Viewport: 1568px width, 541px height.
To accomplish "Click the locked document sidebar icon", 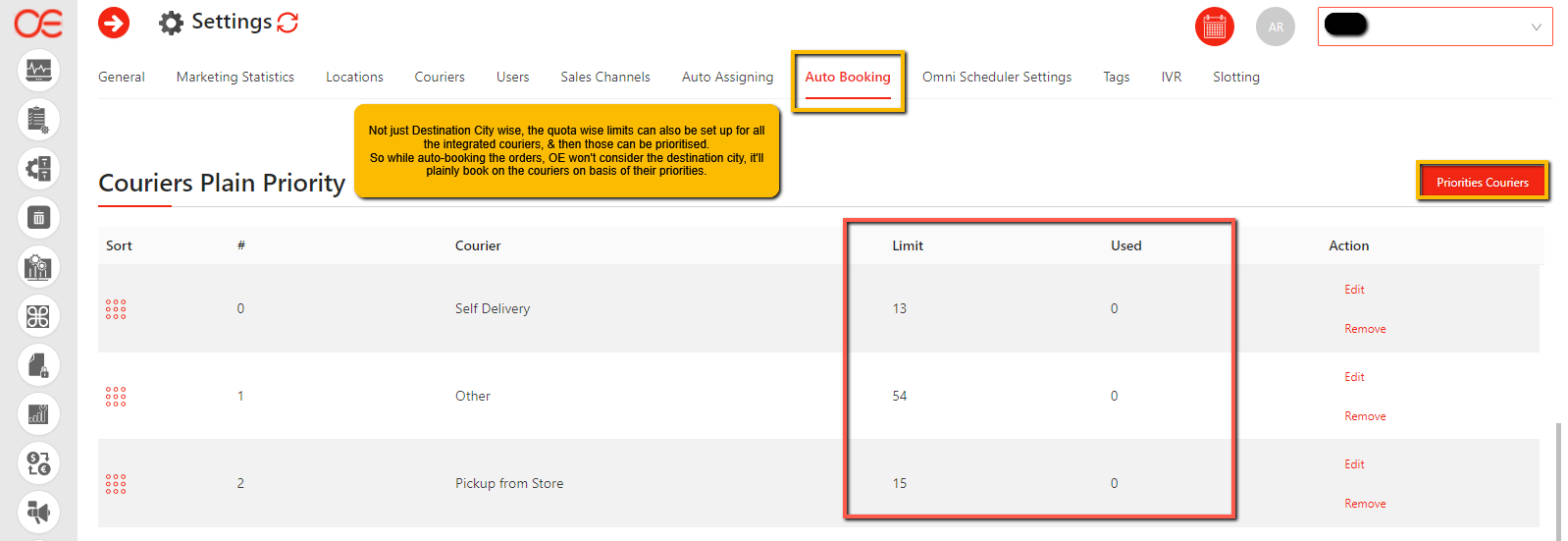I will pos(38,365).
